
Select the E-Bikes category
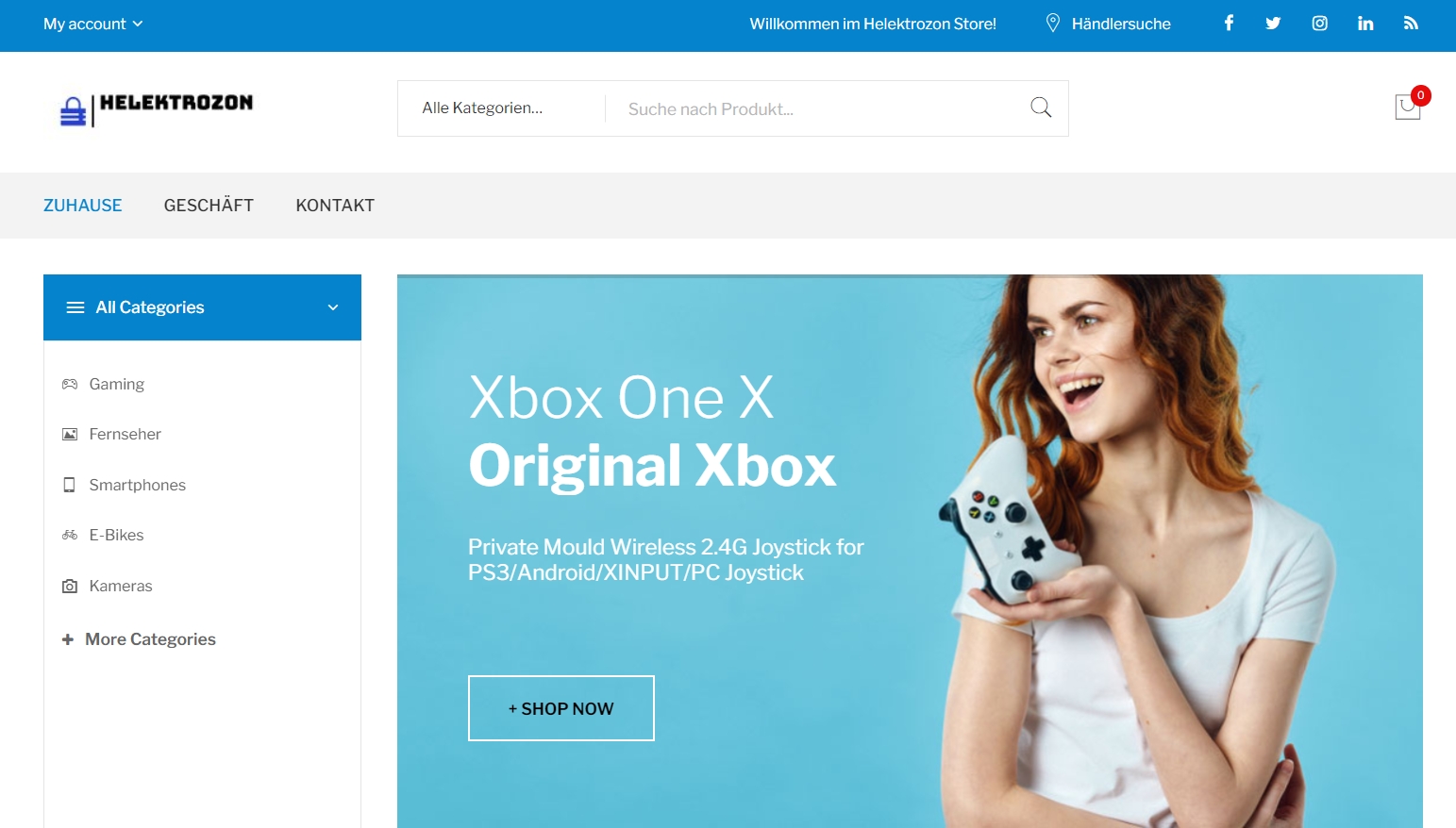(117, 535)
